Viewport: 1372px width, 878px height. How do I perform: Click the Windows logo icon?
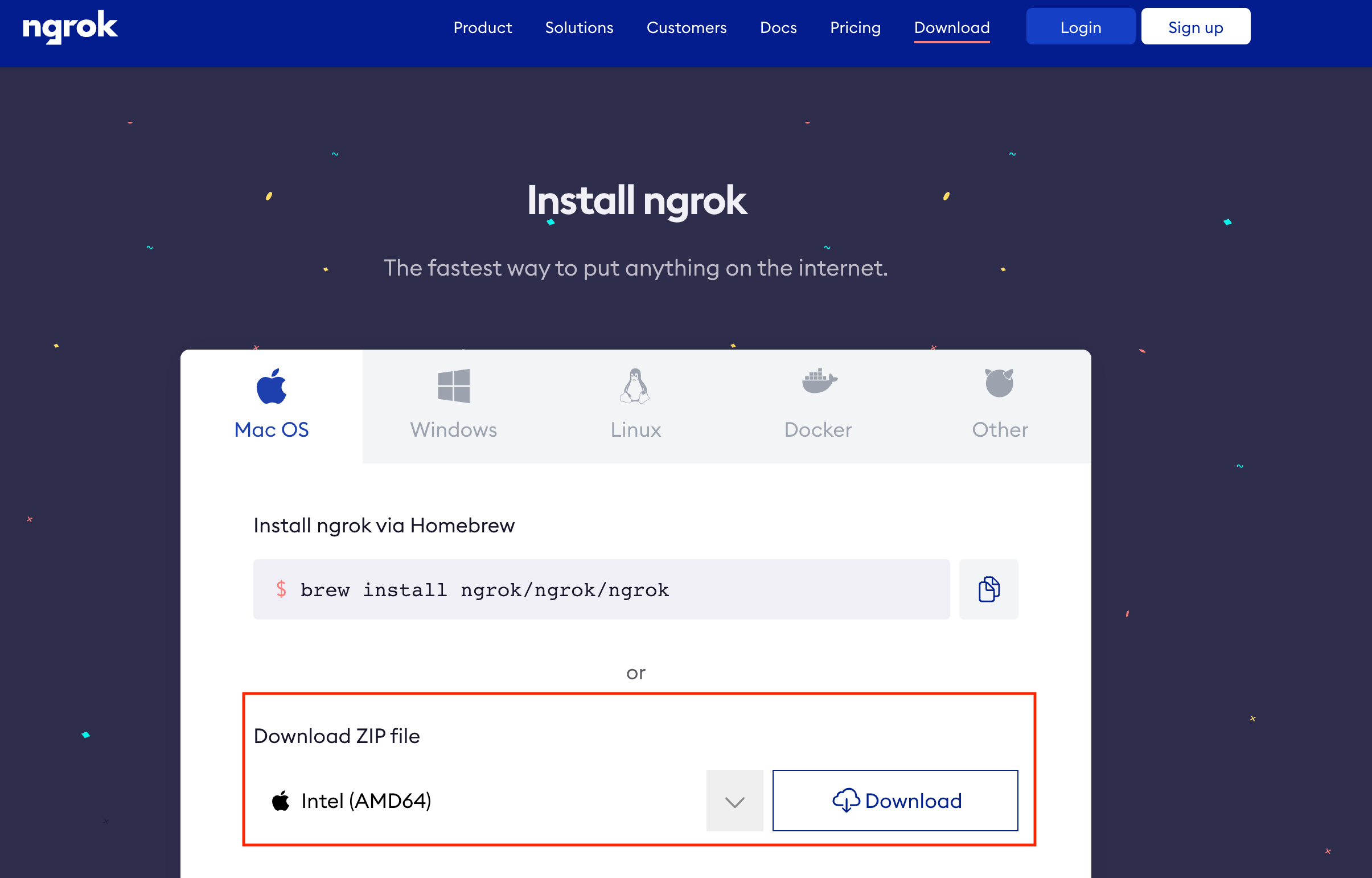tap(453, 386)
